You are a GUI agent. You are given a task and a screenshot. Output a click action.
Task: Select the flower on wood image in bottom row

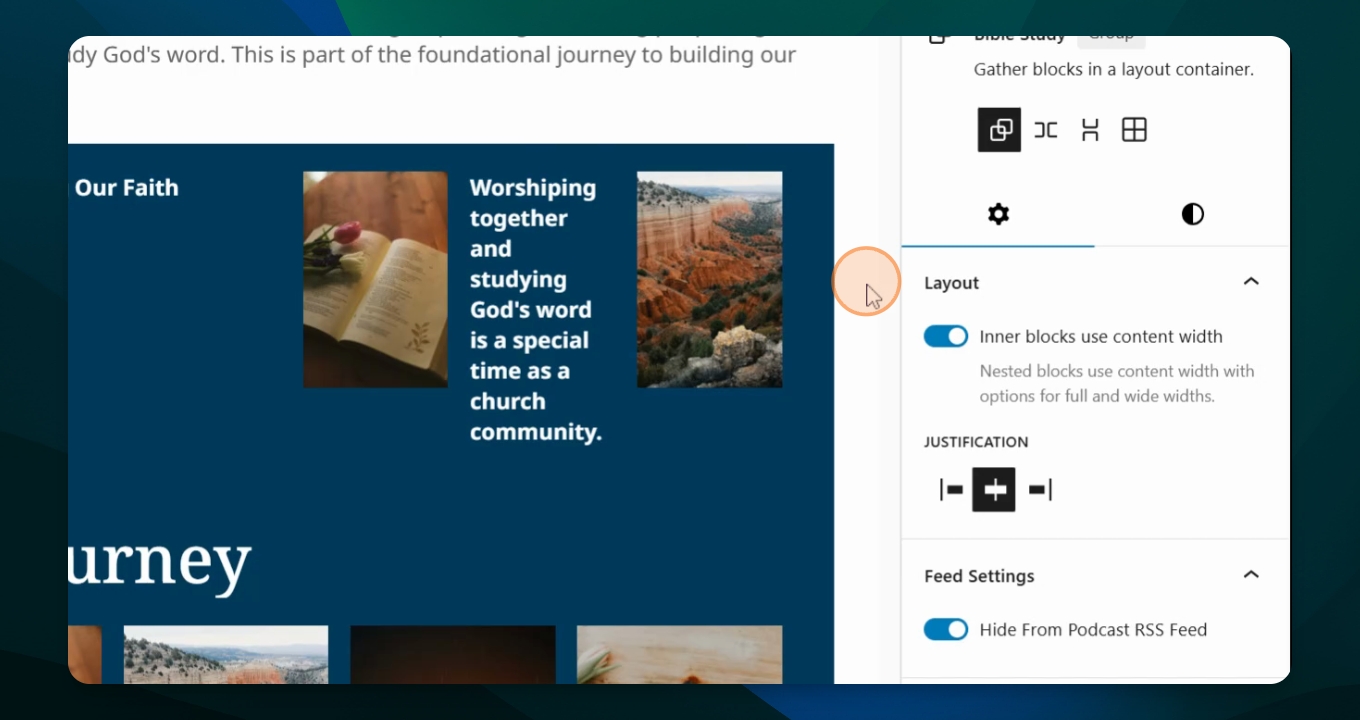680,655
